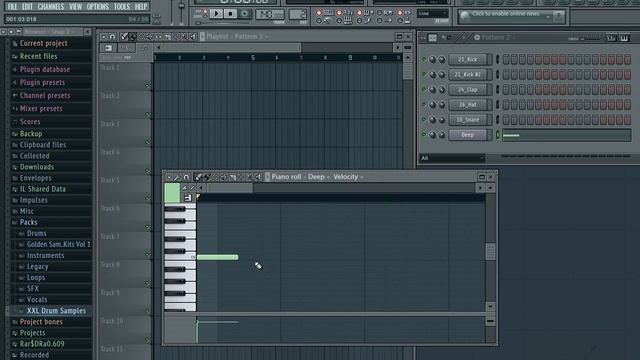The height and width of the screenshot is (360, 640).
Task: Open the TOOLS menu
Action: pos(122,7)
